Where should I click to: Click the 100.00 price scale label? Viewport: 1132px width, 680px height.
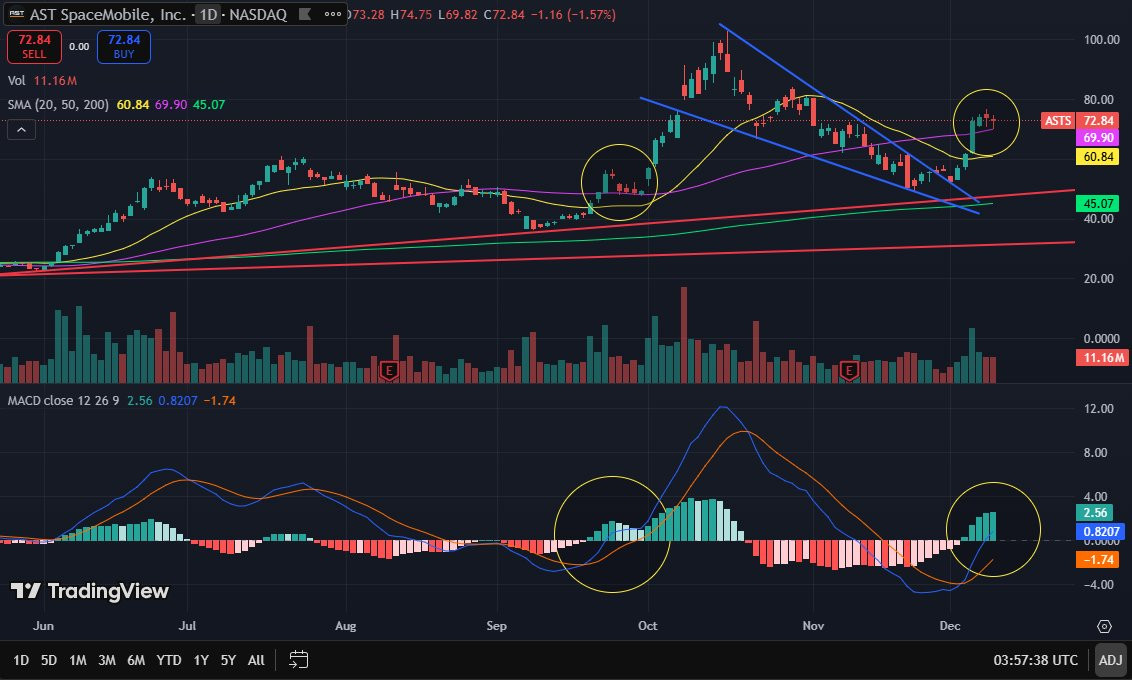(1101, 40)
